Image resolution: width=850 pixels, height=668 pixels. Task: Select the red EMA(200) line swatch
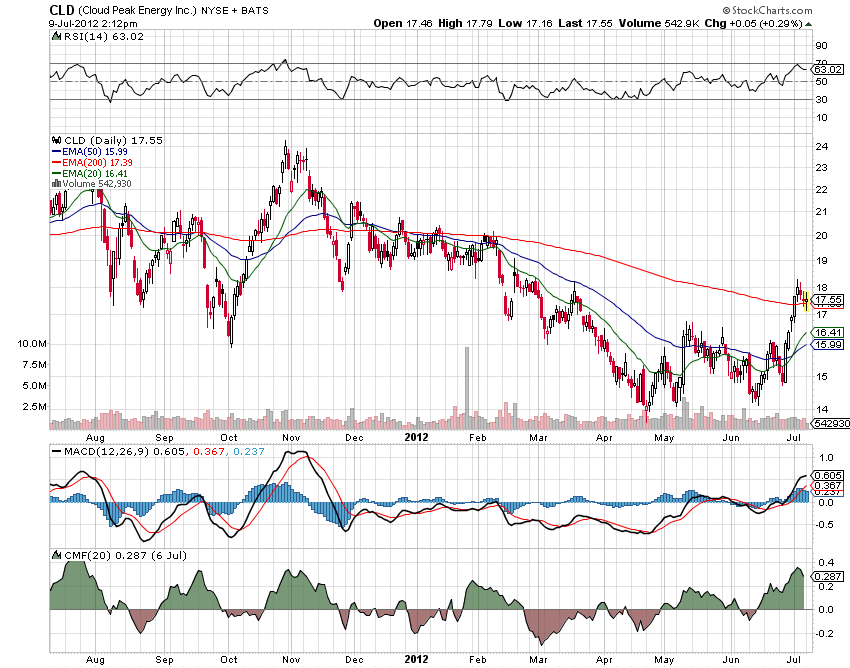click(x=56, y=163)
